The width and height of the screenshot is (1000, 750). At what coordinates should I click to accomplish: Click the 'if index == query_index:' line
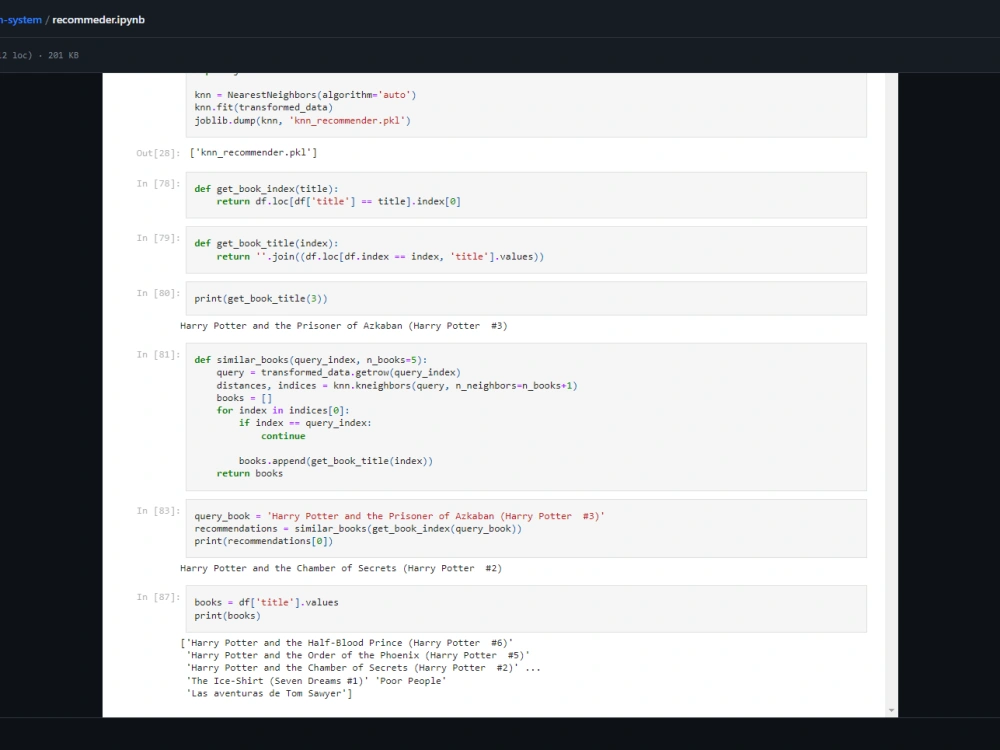(x=305, y=423)
